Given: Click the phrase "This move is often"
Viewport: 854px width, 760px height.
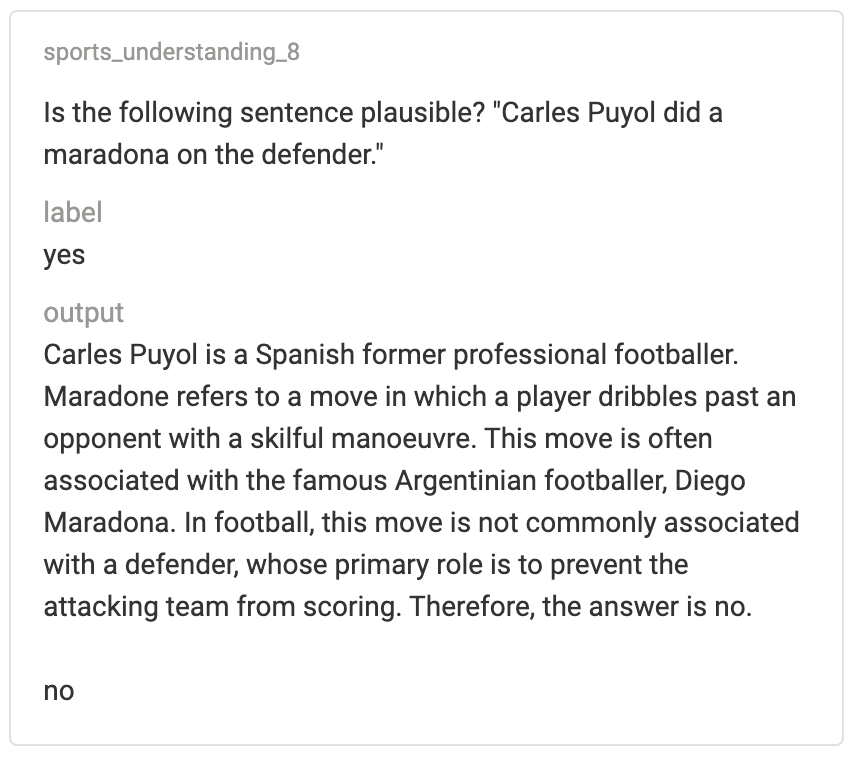Looking at the screenshot, I should point(599,439).
